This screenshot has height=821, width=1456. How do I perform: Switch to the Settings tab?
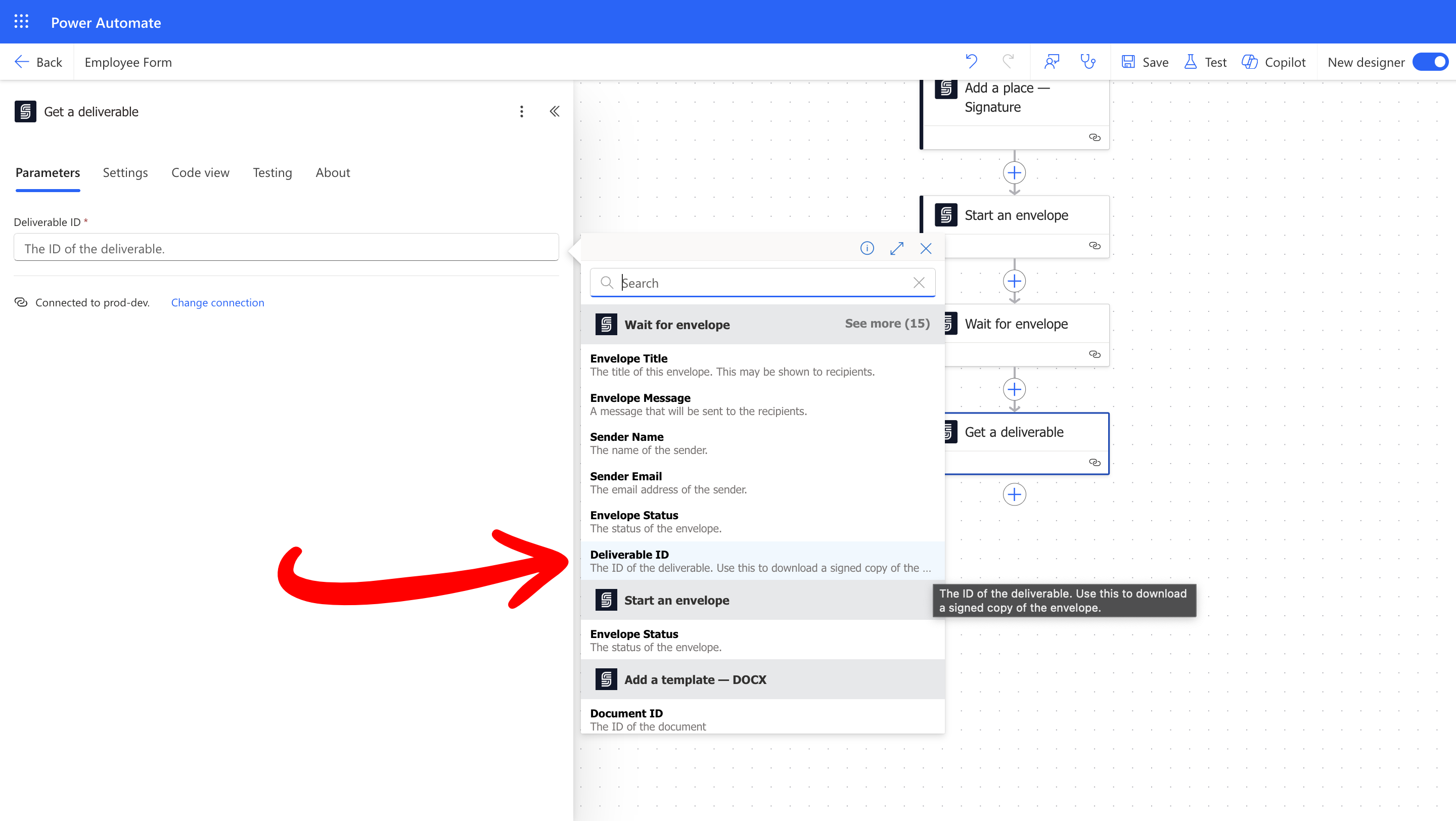click(125, 172)
